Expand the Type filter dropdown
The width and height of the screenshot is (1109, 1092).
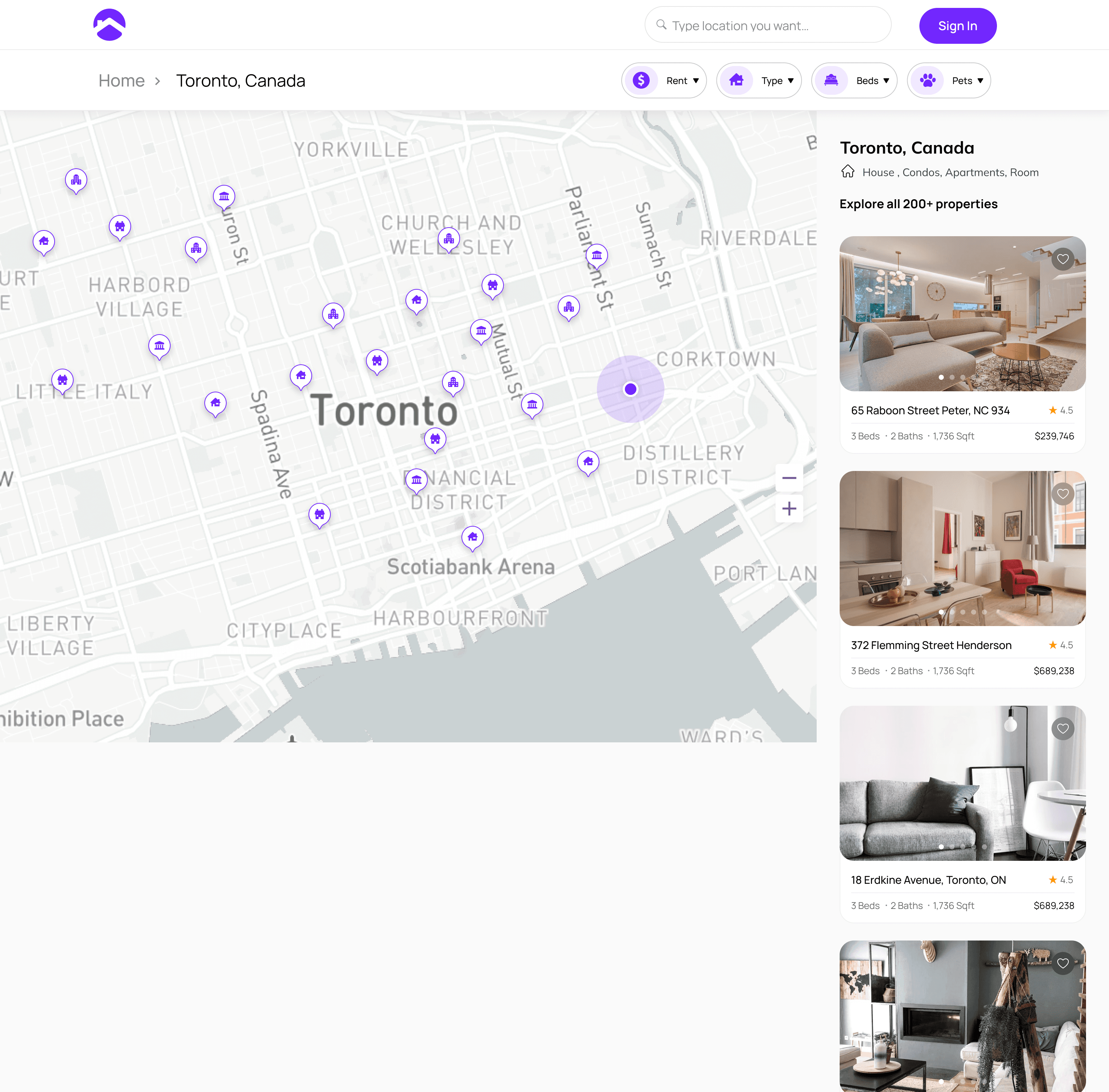click(758, 81)
